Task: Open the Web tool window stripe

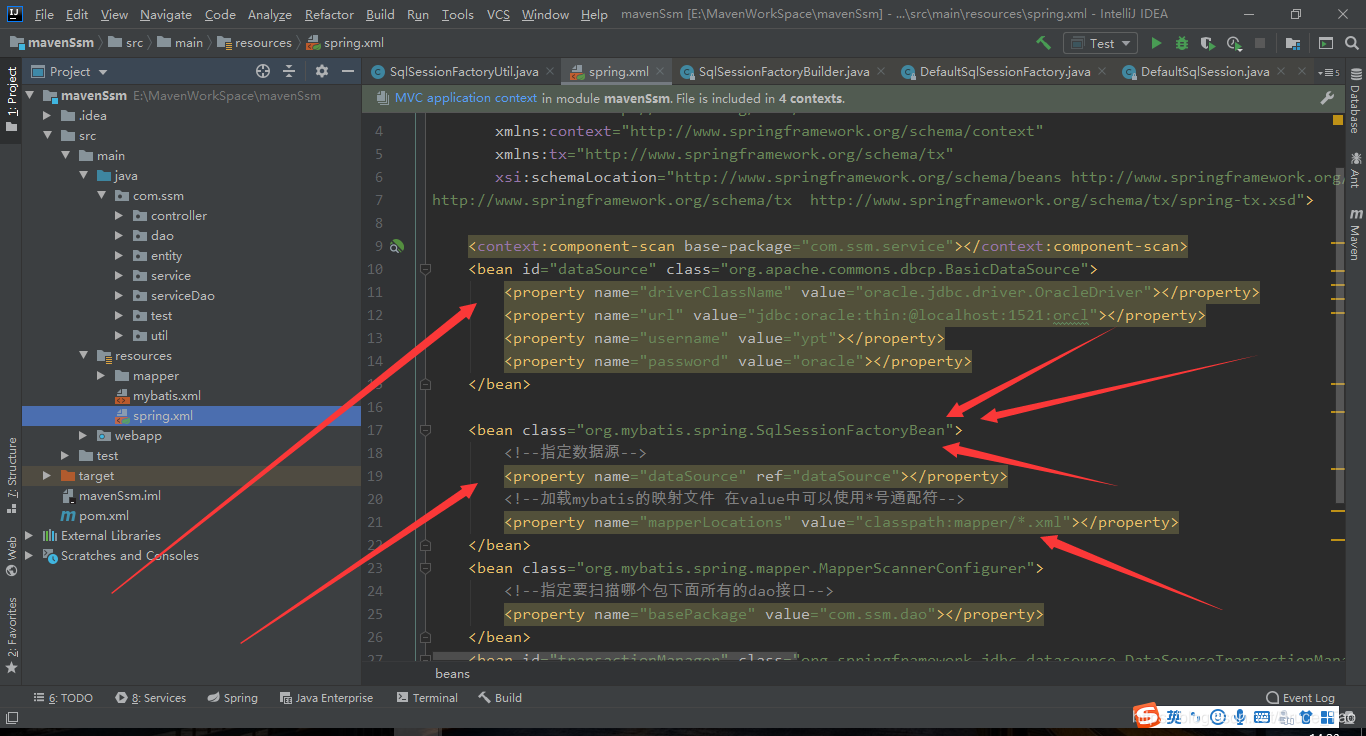Action: (11, 556)
